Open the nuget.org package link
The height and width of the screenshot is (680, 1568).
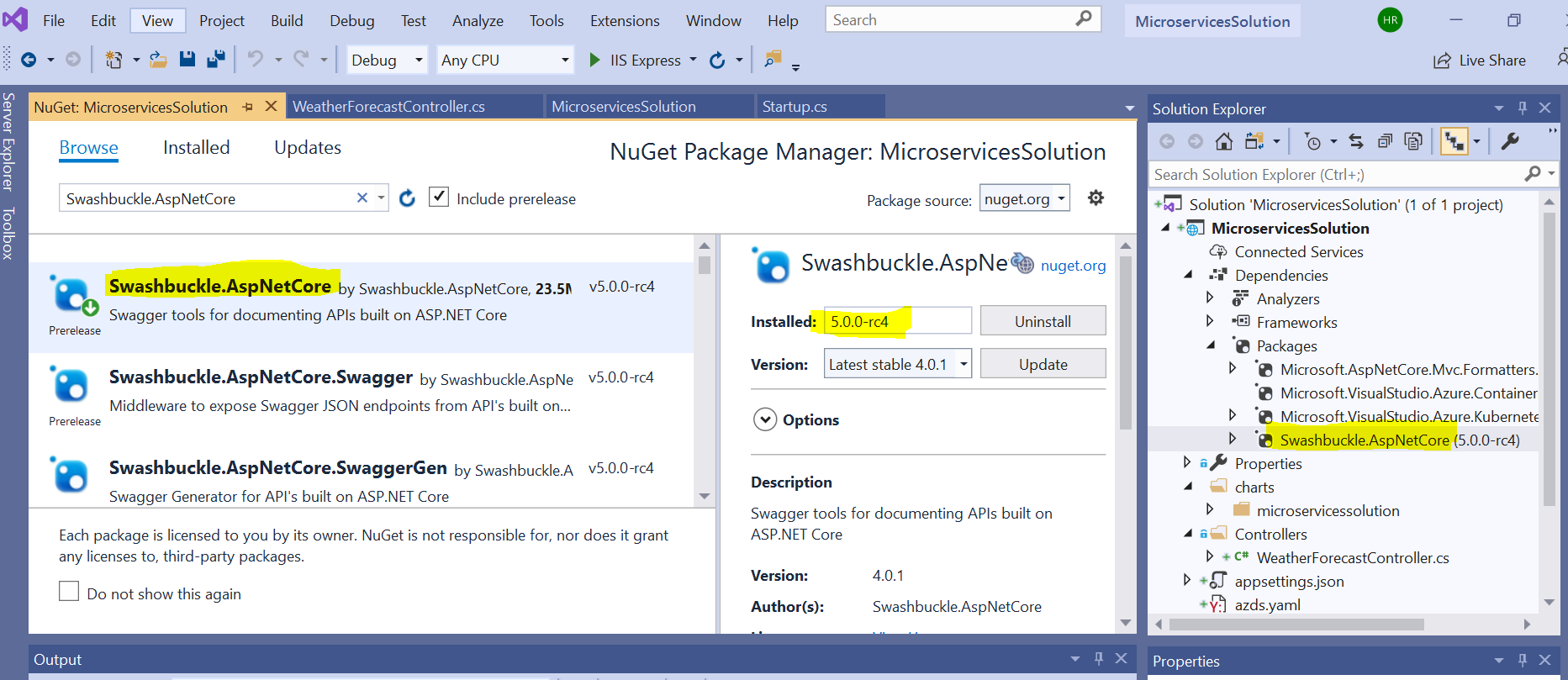point(1073,266)
